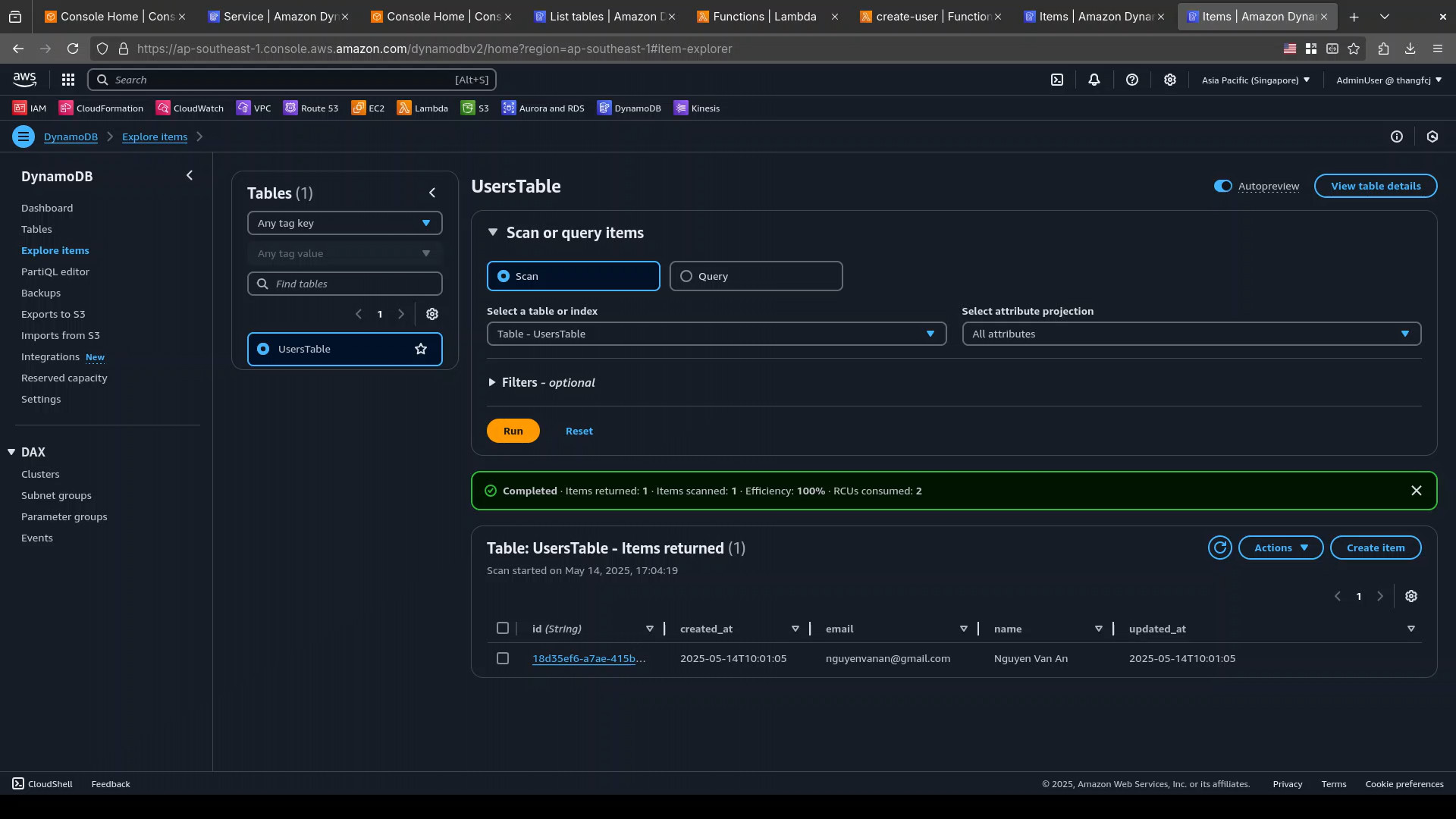This screenshot has width=1456, height=819.
Task: Toggle the Autopreview switch
Action: 1222,186
